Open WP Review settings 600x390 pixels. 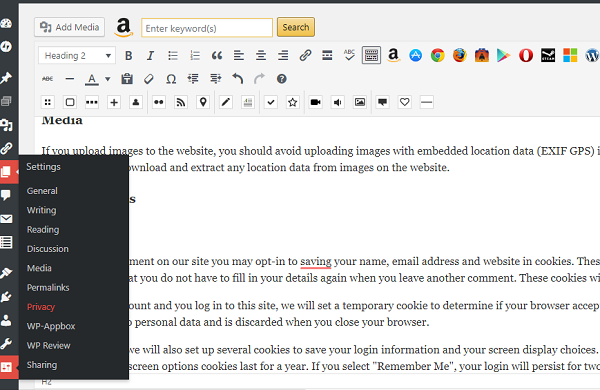point(49,346)
